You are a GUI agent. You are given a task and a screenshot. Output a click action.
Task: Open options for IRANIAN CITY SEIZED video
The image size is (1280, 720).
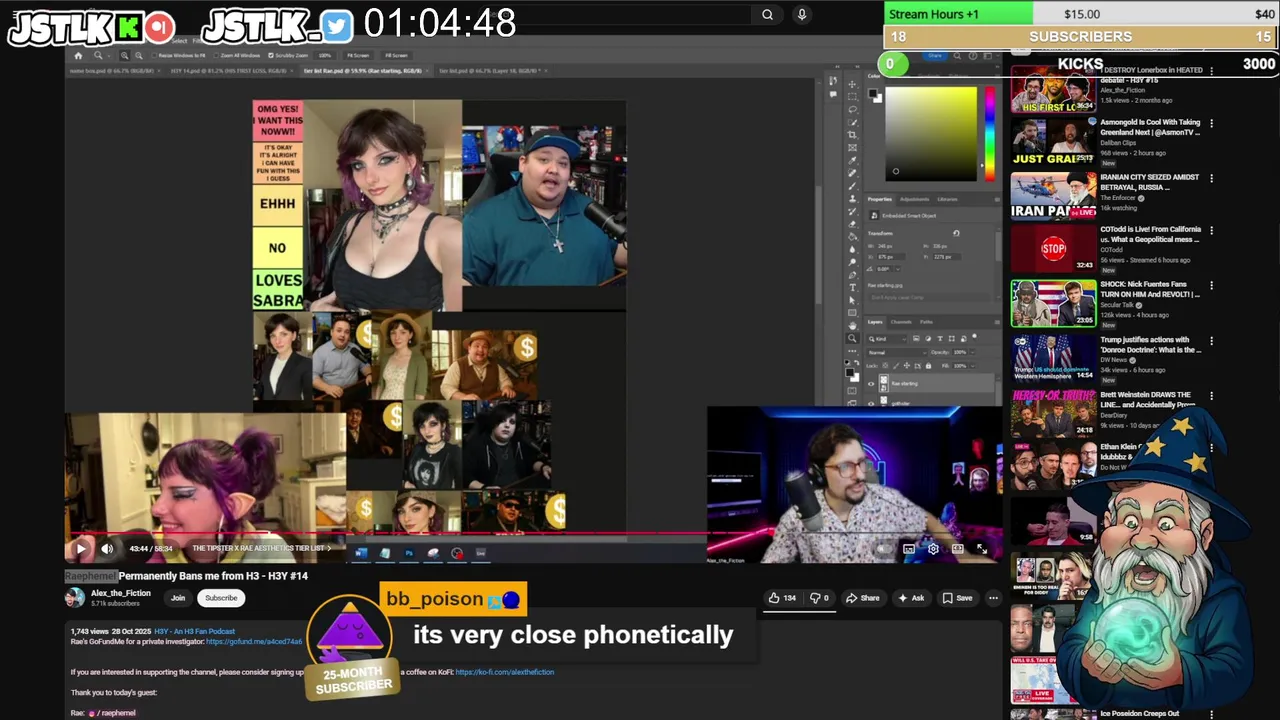coord(1211,179)
